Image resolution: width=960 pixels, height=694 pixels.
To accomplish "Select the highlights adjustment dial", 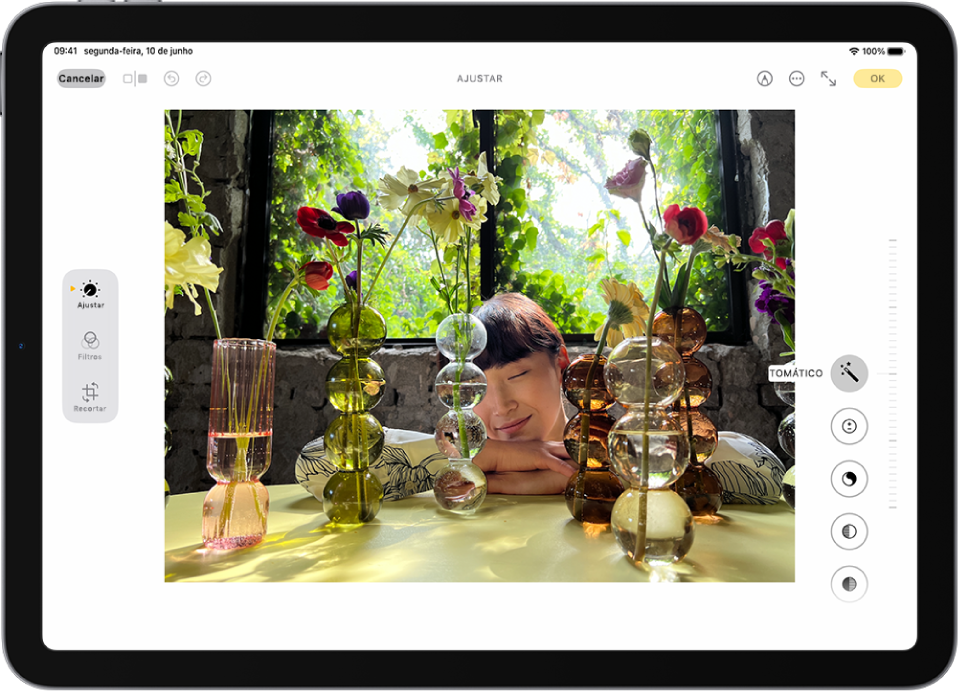I will 849,531.
